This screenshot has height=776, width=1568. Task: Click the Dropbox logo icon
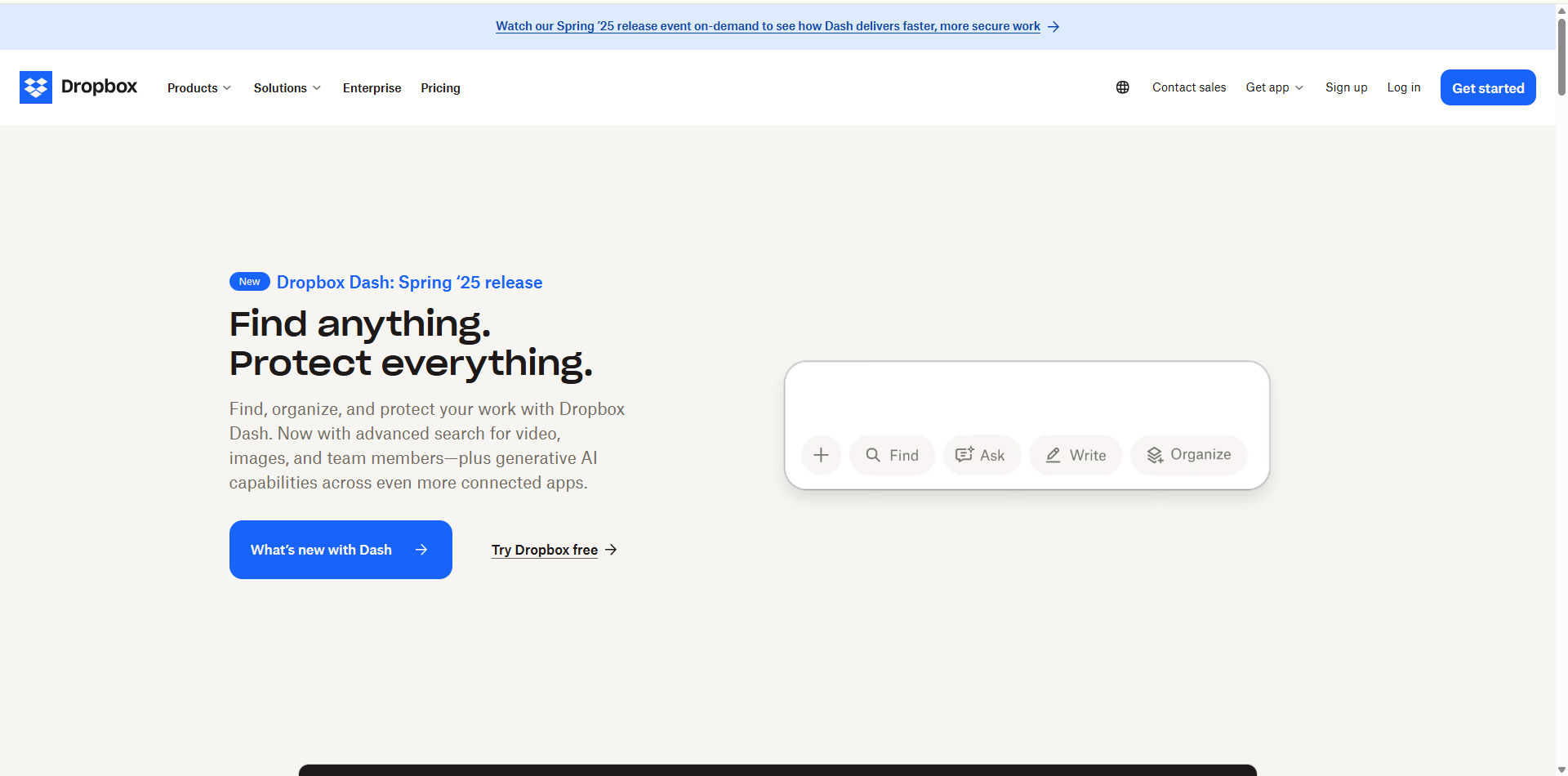point(37,87)
